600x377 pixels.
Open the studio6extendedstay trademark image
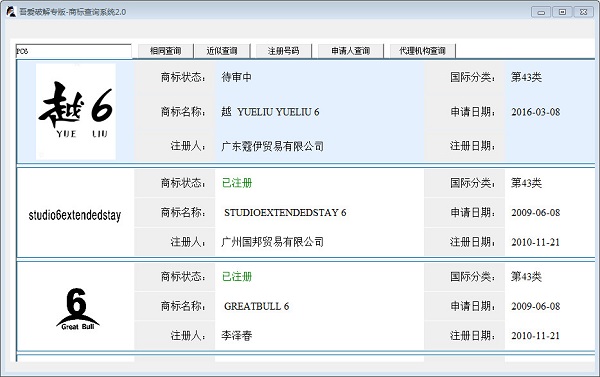75,215
